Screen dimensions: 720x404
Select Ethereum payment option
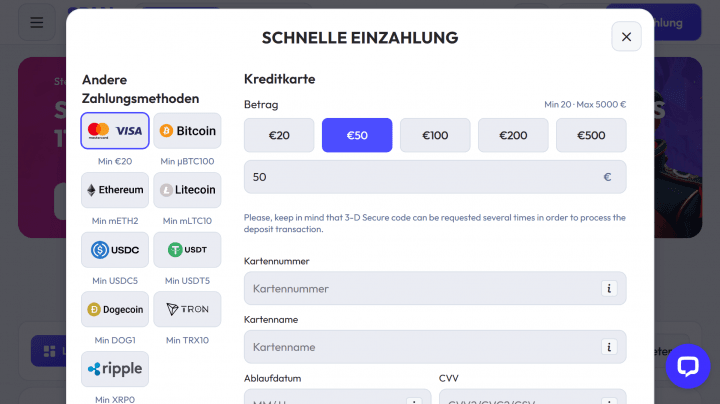coord(115,190)
